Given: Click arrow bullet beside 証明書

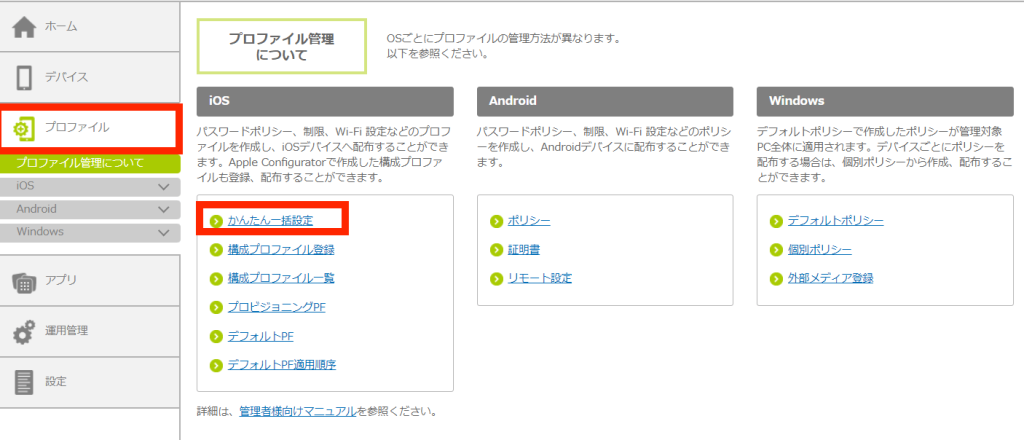Looking at the screenshot, I should [496, 250].
